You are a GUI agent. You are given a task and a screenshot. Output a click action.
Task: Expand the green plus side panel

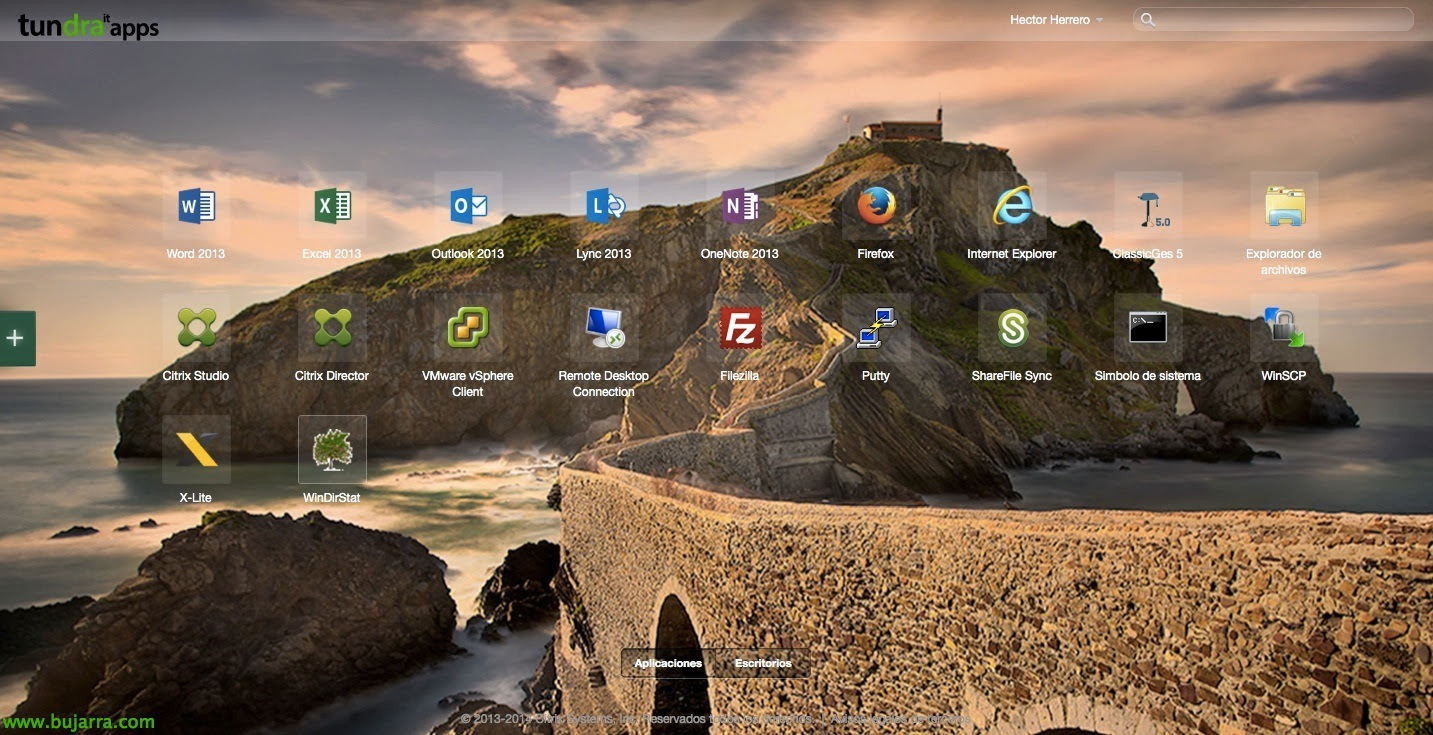[x=17, y=338]
